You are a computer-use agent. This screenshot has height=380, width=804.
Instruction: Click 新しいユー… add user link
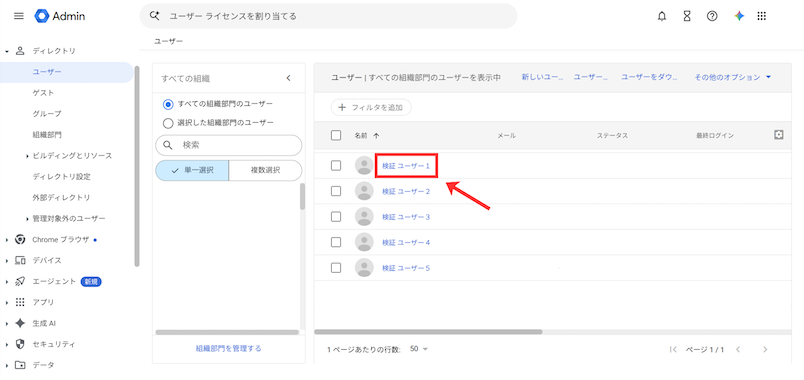point(543,77)
